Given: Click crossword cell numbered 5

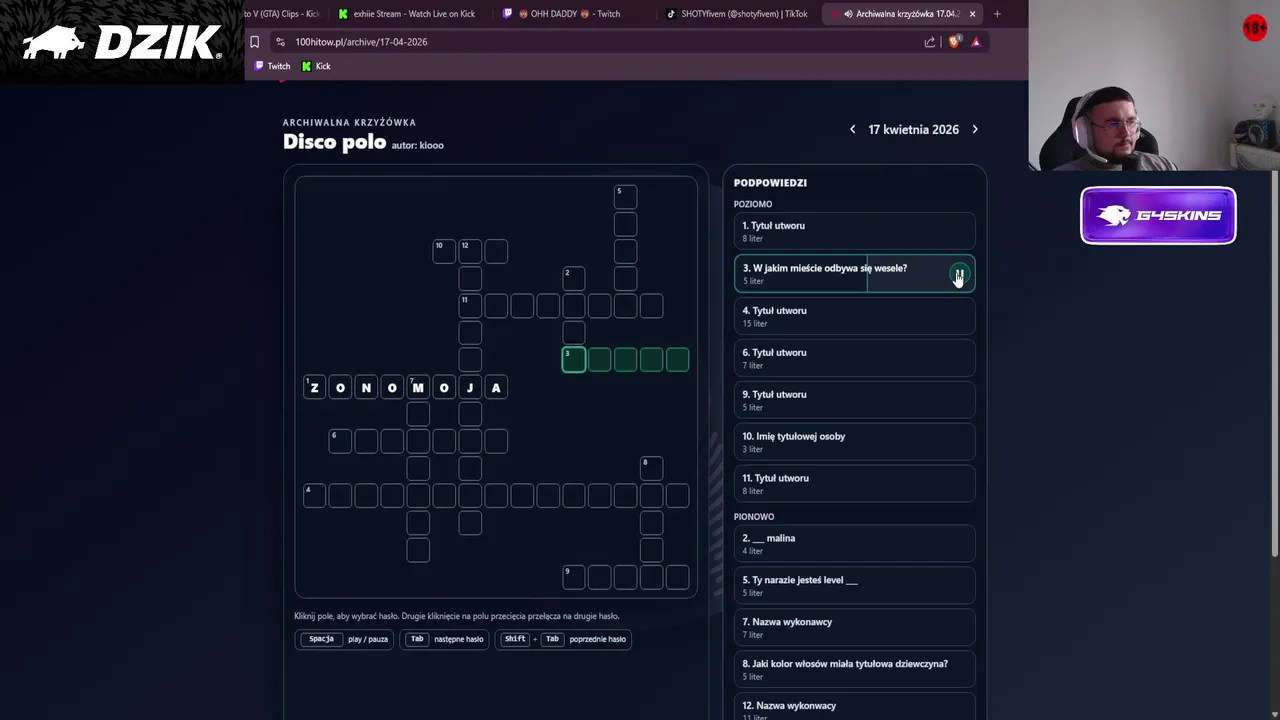Looking at the screenshot, I should coord(625,197).
